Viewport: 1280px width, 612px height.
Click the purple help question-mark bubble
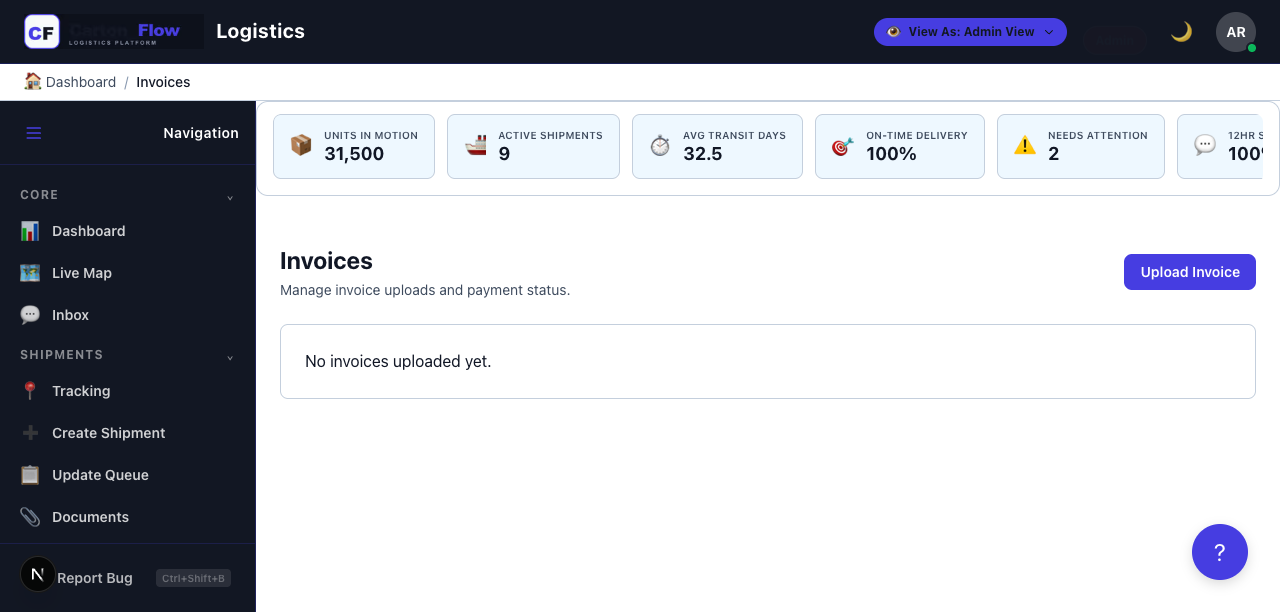coord(1220,551)
